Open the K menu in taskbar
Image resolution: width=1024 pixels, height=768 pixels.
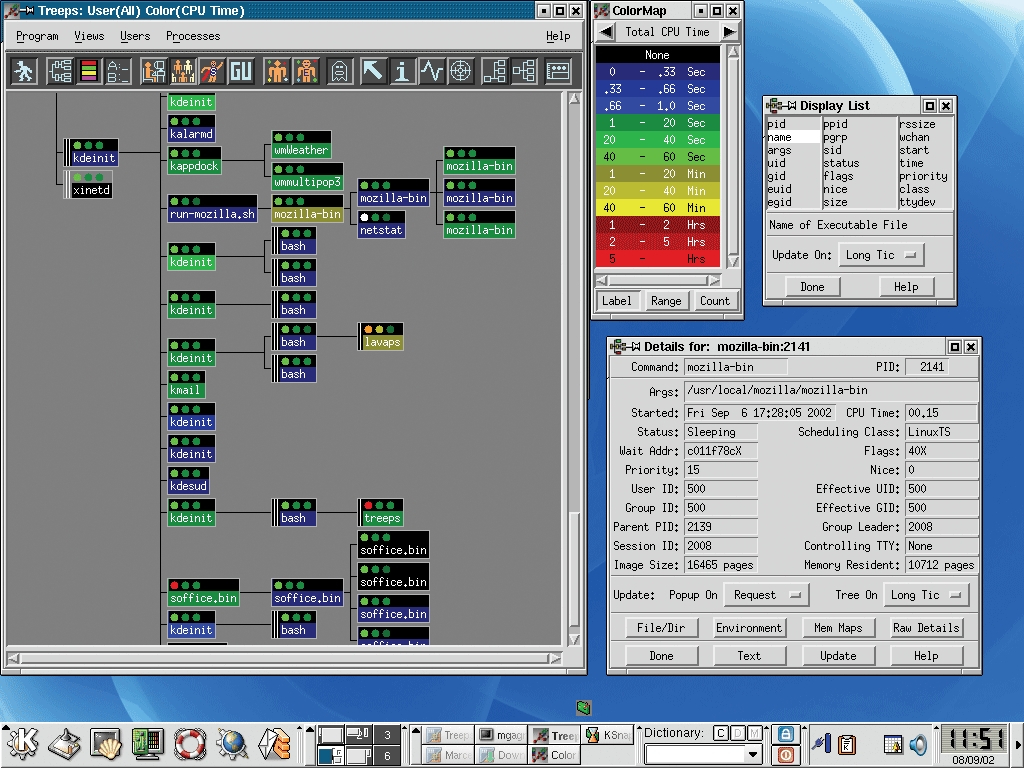pos(22,743)
